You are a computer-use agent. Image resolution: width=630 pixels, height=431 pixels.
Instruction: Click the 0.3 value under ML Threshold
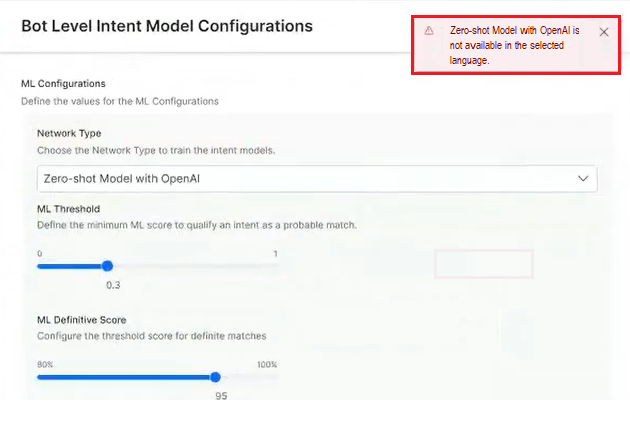coord(113,285)
